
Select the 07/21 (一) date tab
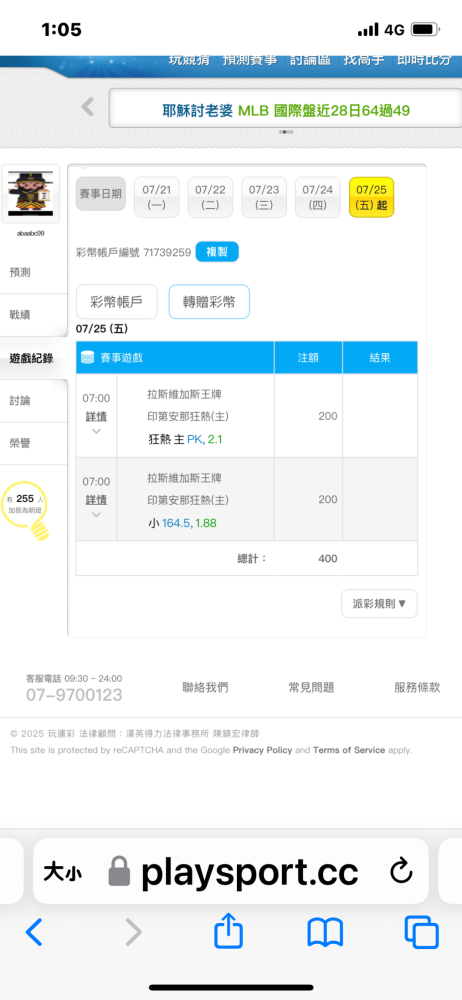(x=157, y=197)
